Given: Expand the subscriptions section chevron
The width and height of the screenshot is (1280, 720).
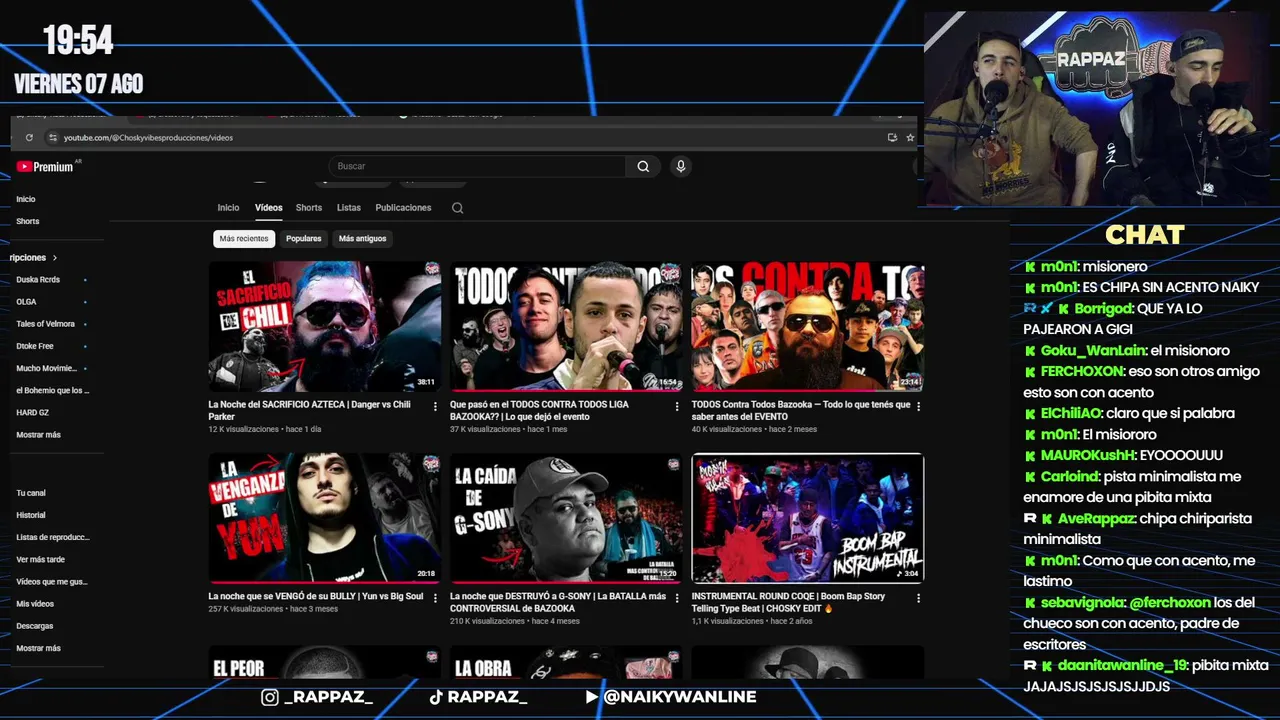Looking at the screenshot, I should [x=55, y=258].
